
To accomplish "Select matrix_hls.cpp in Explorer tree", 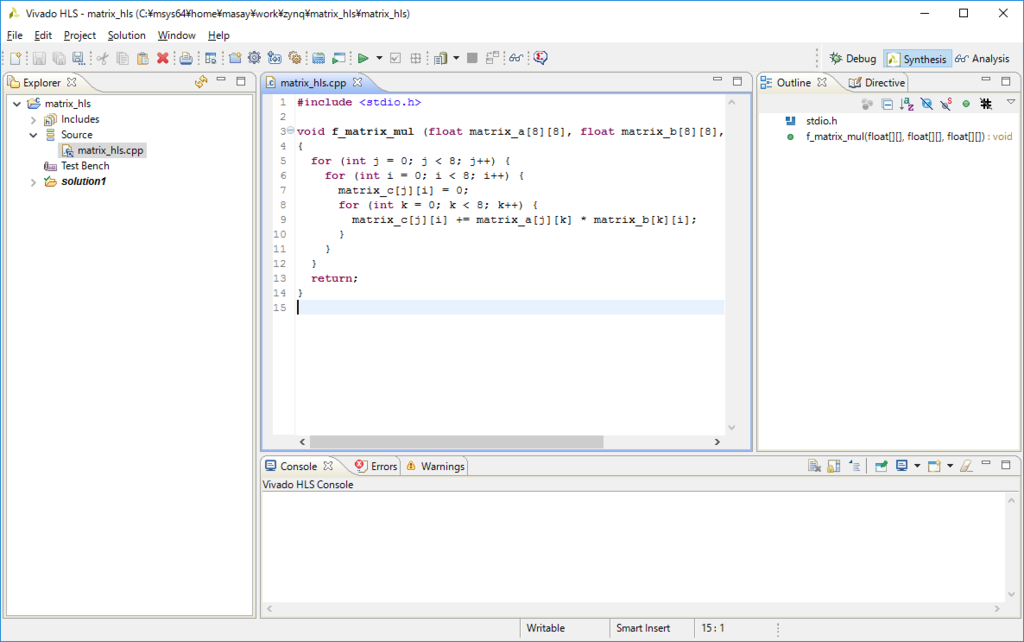I will 103,150.
